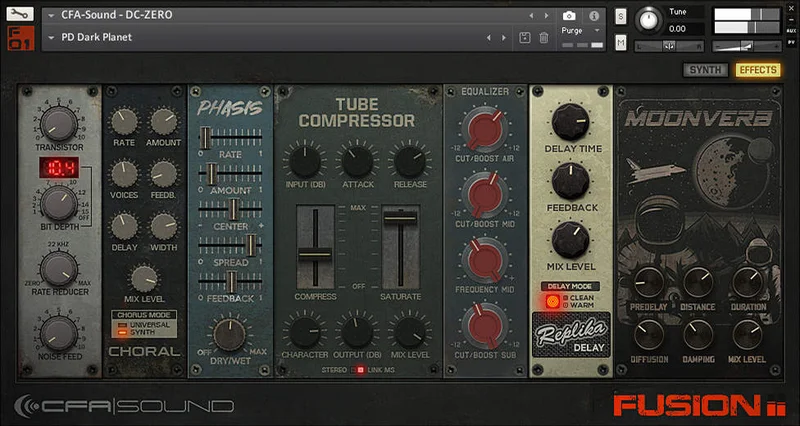Show instrument info with the i icon

(594, 16)
